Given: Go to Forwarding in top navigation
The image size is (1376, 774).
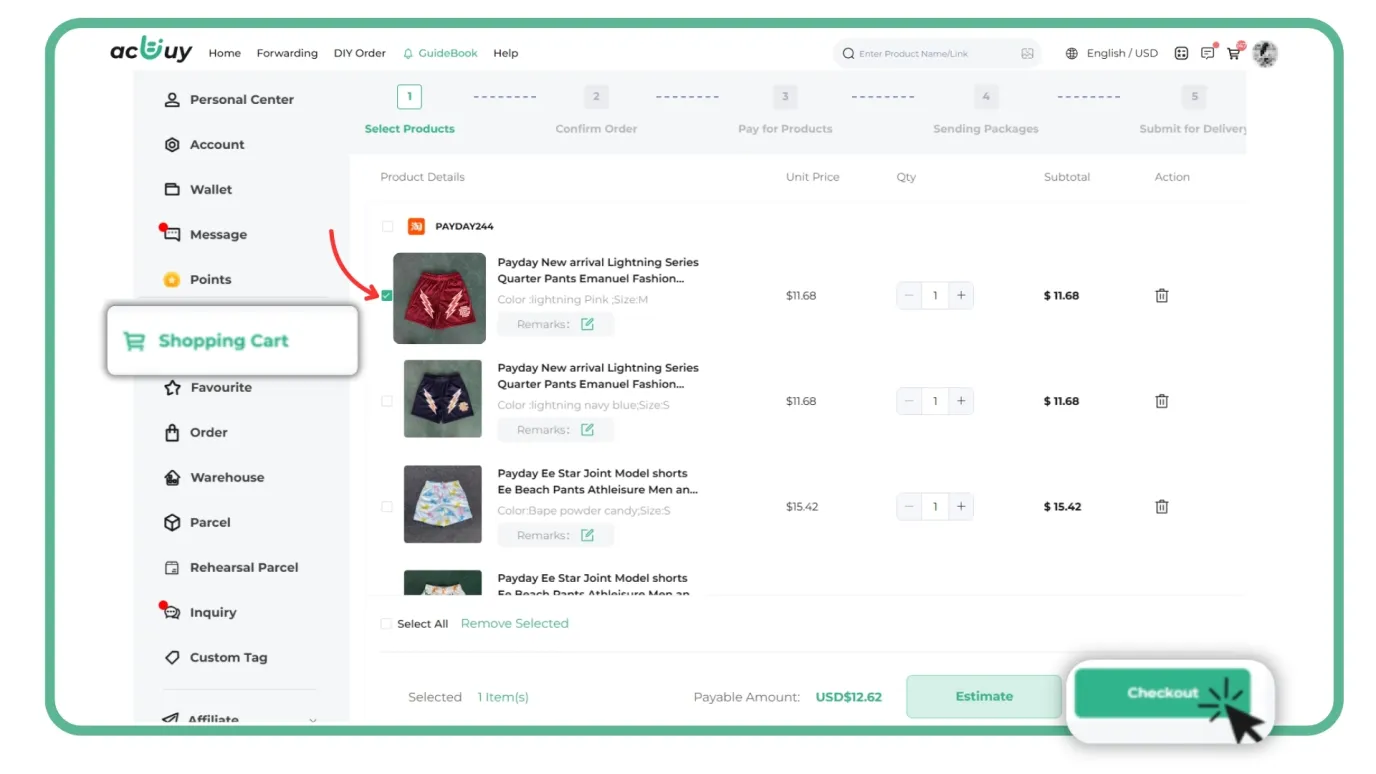Looking at the screenshot, I should click(x=287, y=54).
